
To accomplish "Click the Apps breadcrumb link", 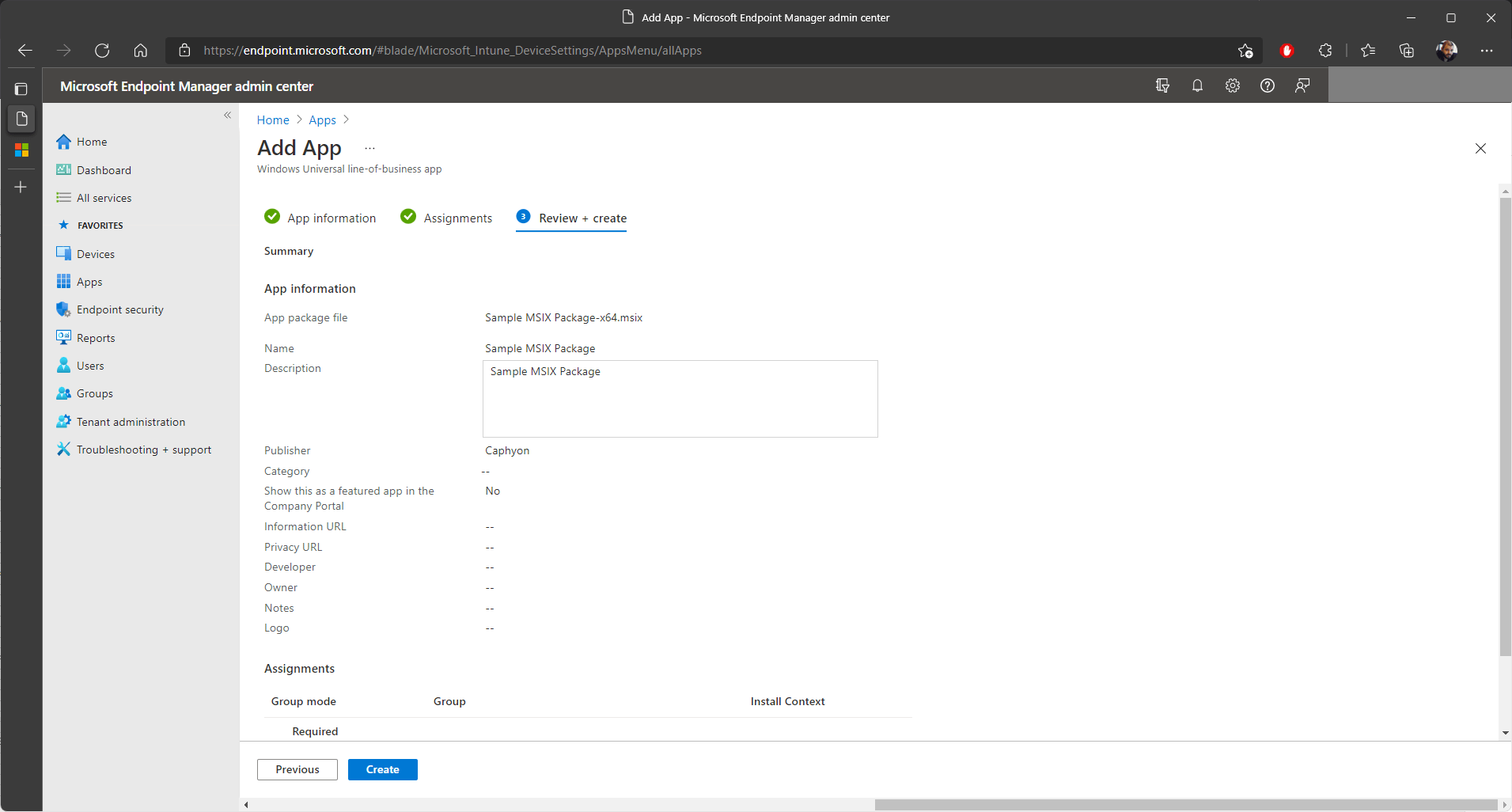I will click(322, 120).
